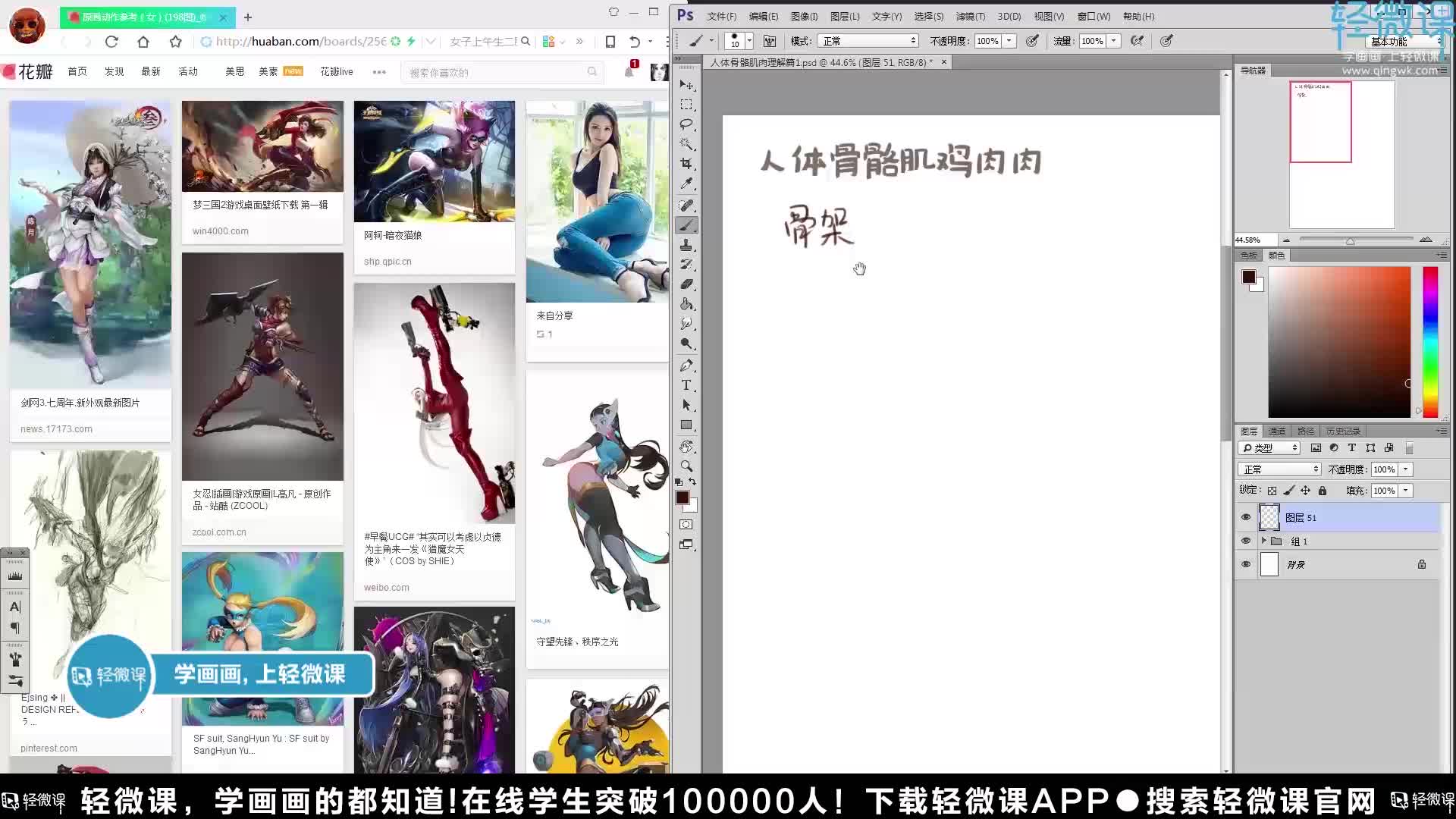Switch to the 通道 channels tab
Screen dimensions: 1456x819
pos(1276,431)
